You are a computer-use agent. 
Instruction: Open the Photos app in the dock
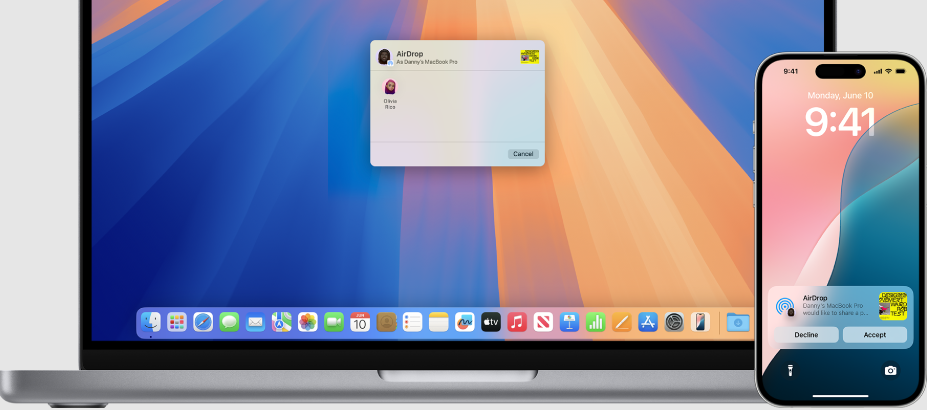click(x=307, y=322)
